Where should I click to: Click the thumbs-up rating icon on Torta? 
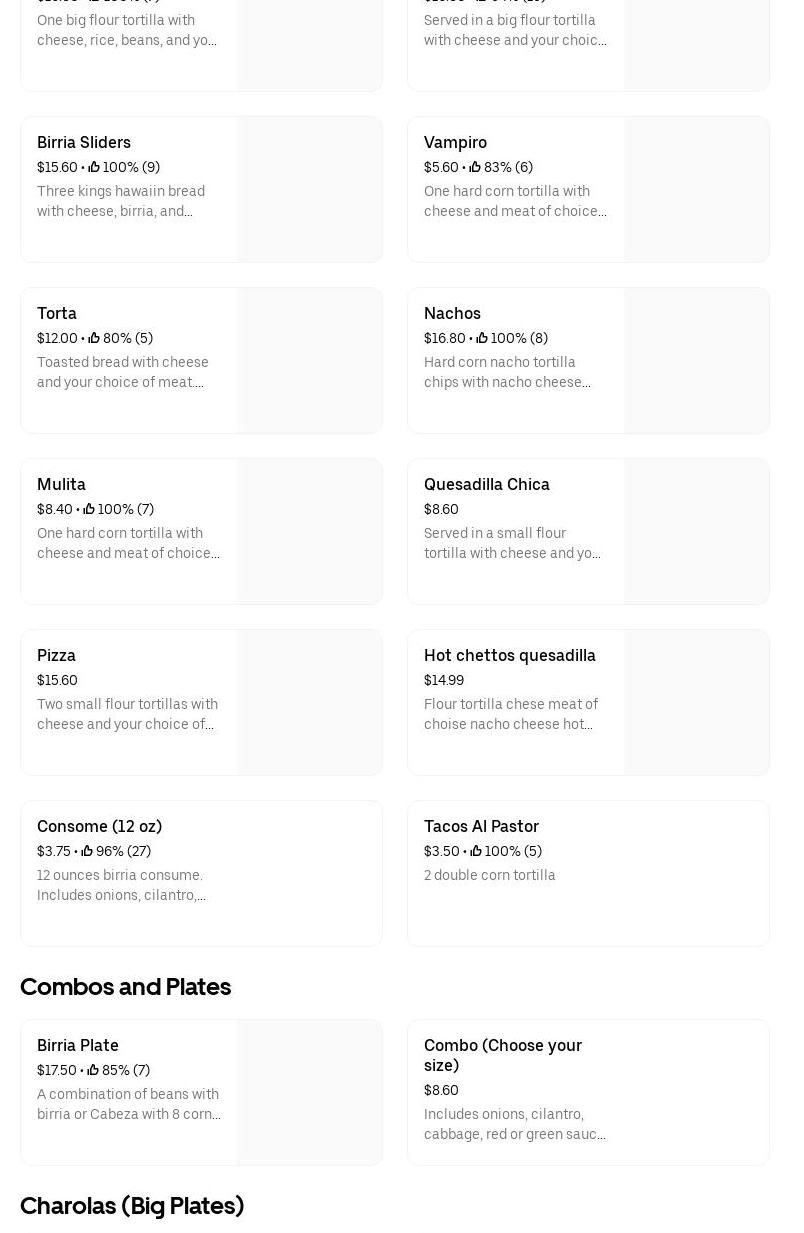94,339
